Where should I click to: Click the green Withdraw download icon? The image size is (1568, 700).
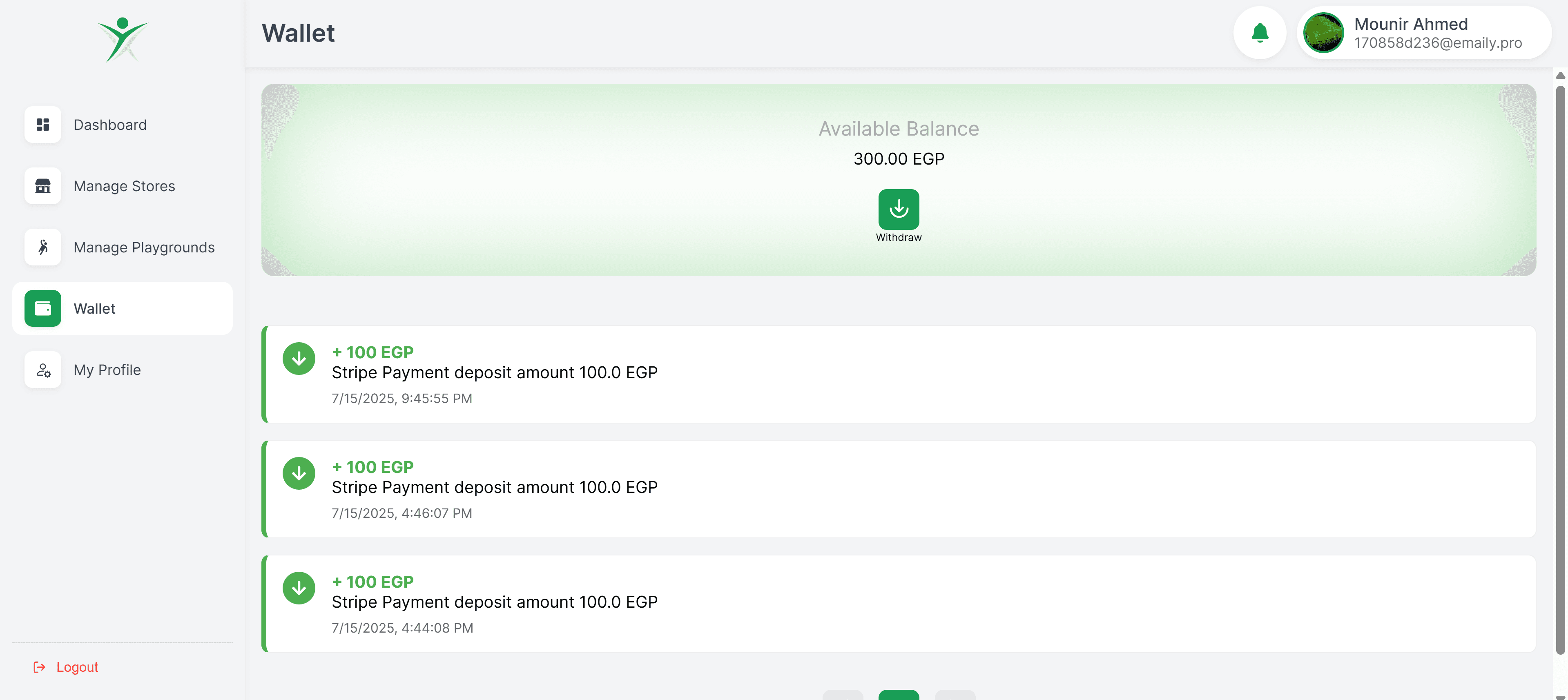[x=899, y=209]
